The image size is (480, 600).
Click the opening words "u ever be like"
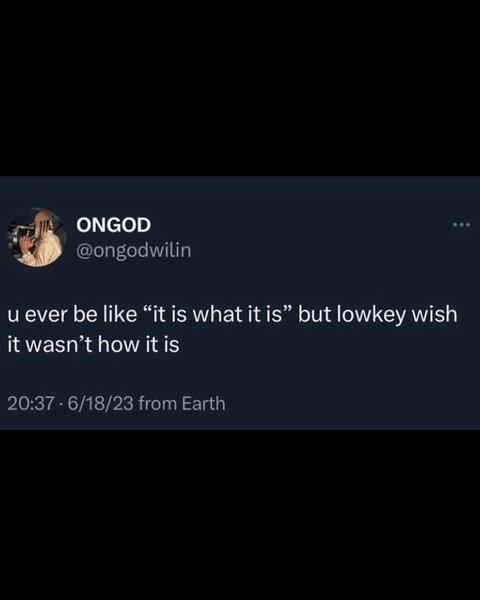pos(72,315)
